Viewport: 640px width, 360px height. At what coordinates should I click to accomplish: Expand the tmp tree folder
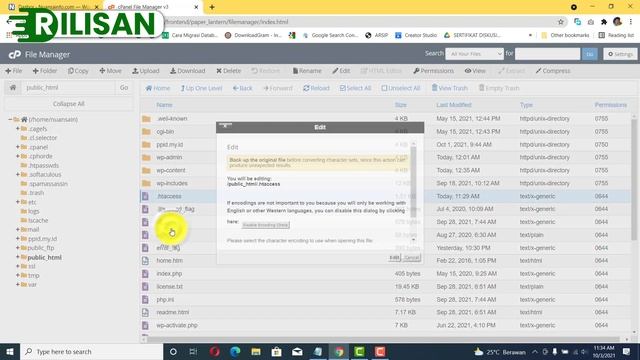pos(18,275)
